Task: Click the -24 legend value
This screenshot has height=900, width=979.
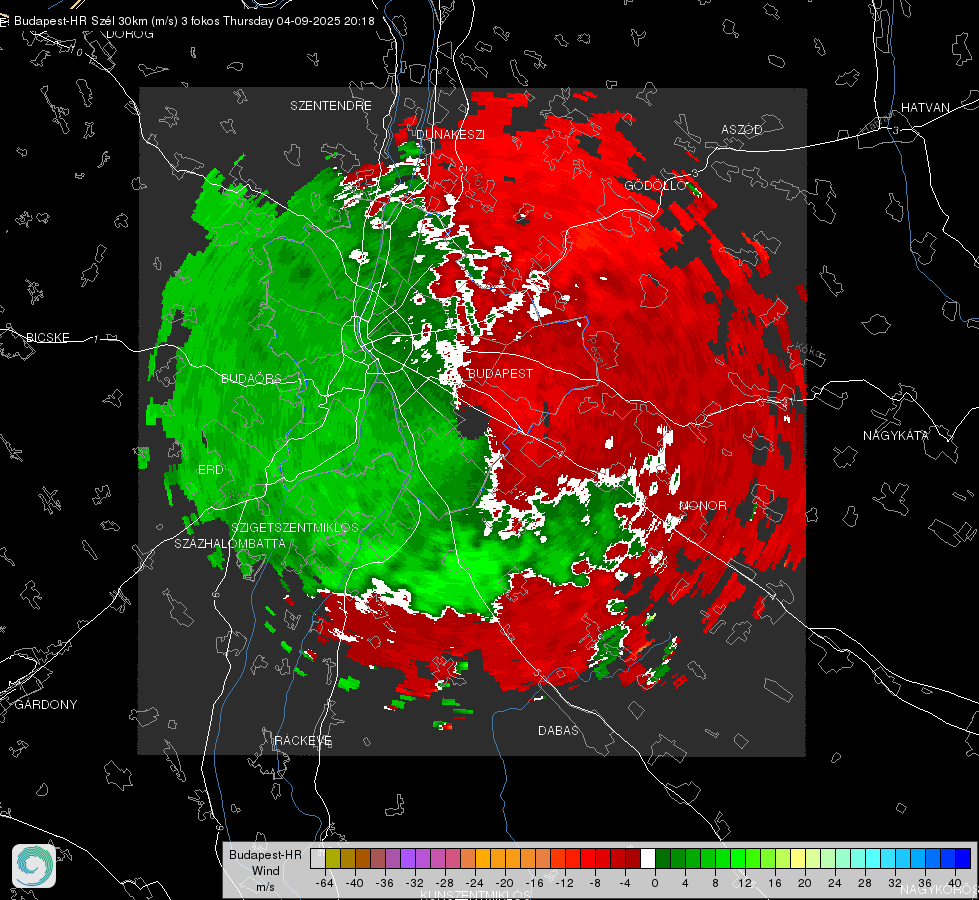Action: pyautogui.click(x=475, y=883)
